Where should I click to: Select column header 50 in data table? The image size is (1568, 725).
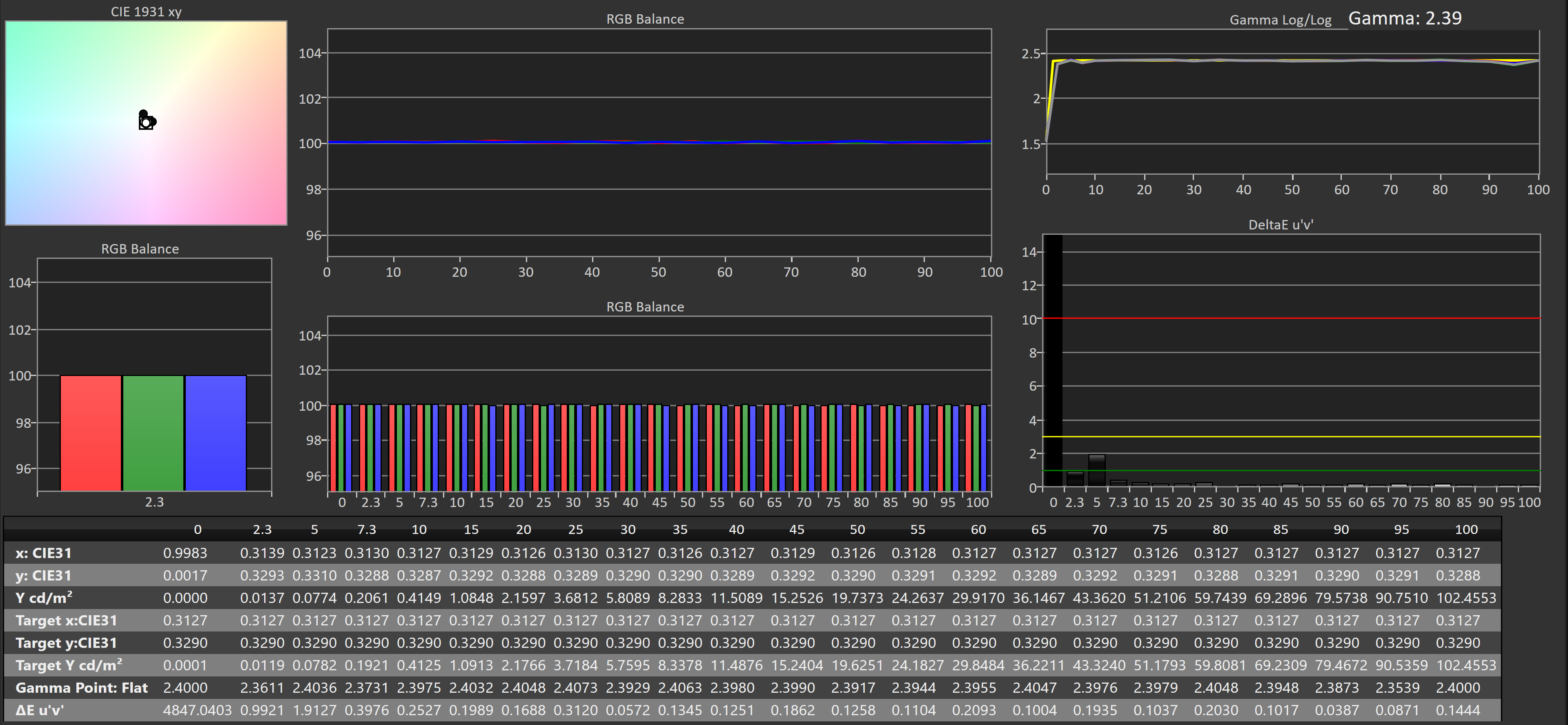(857, 529)
